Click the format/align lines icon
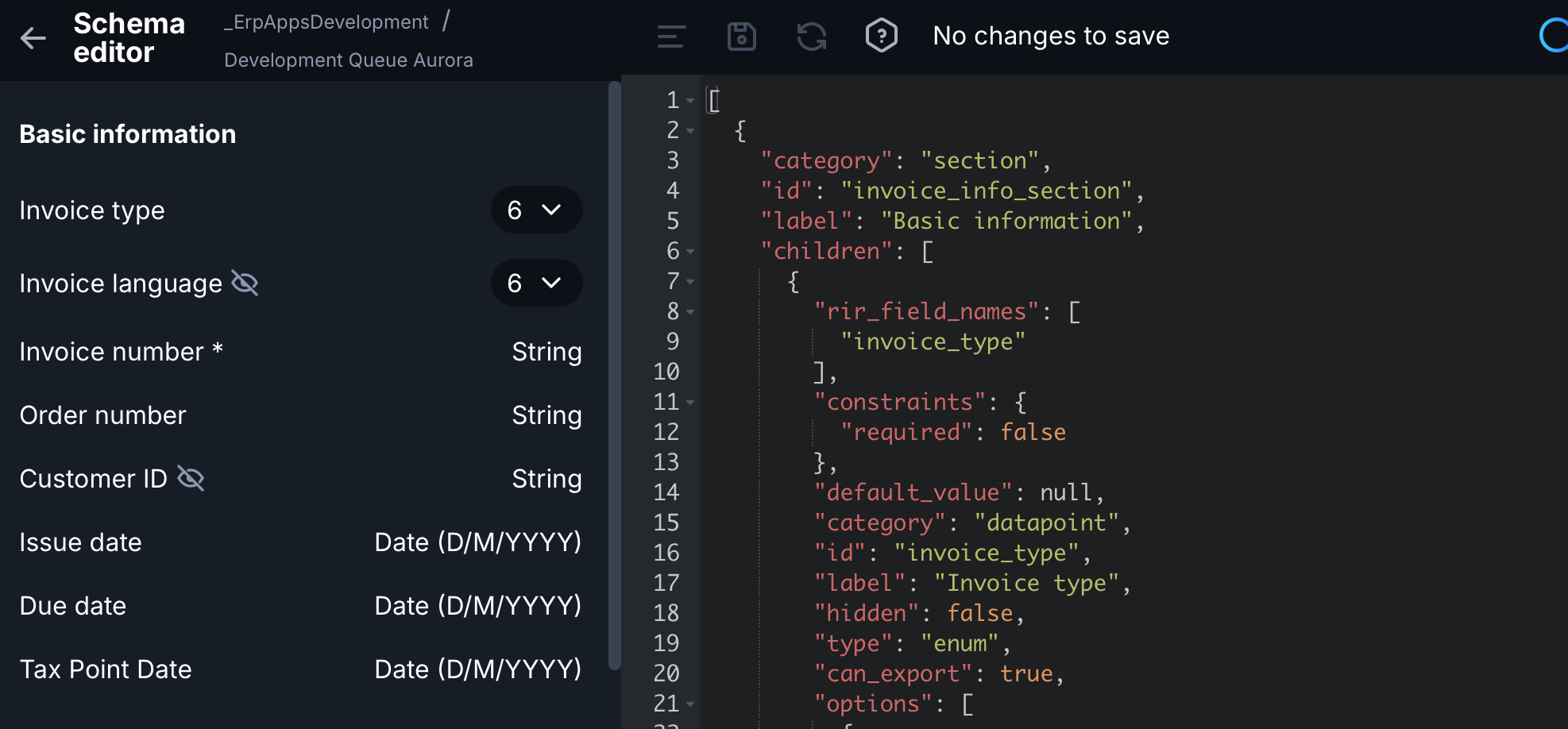Image resolution: width=1568 pixels, height=729 pixels. tap(671, 37)
